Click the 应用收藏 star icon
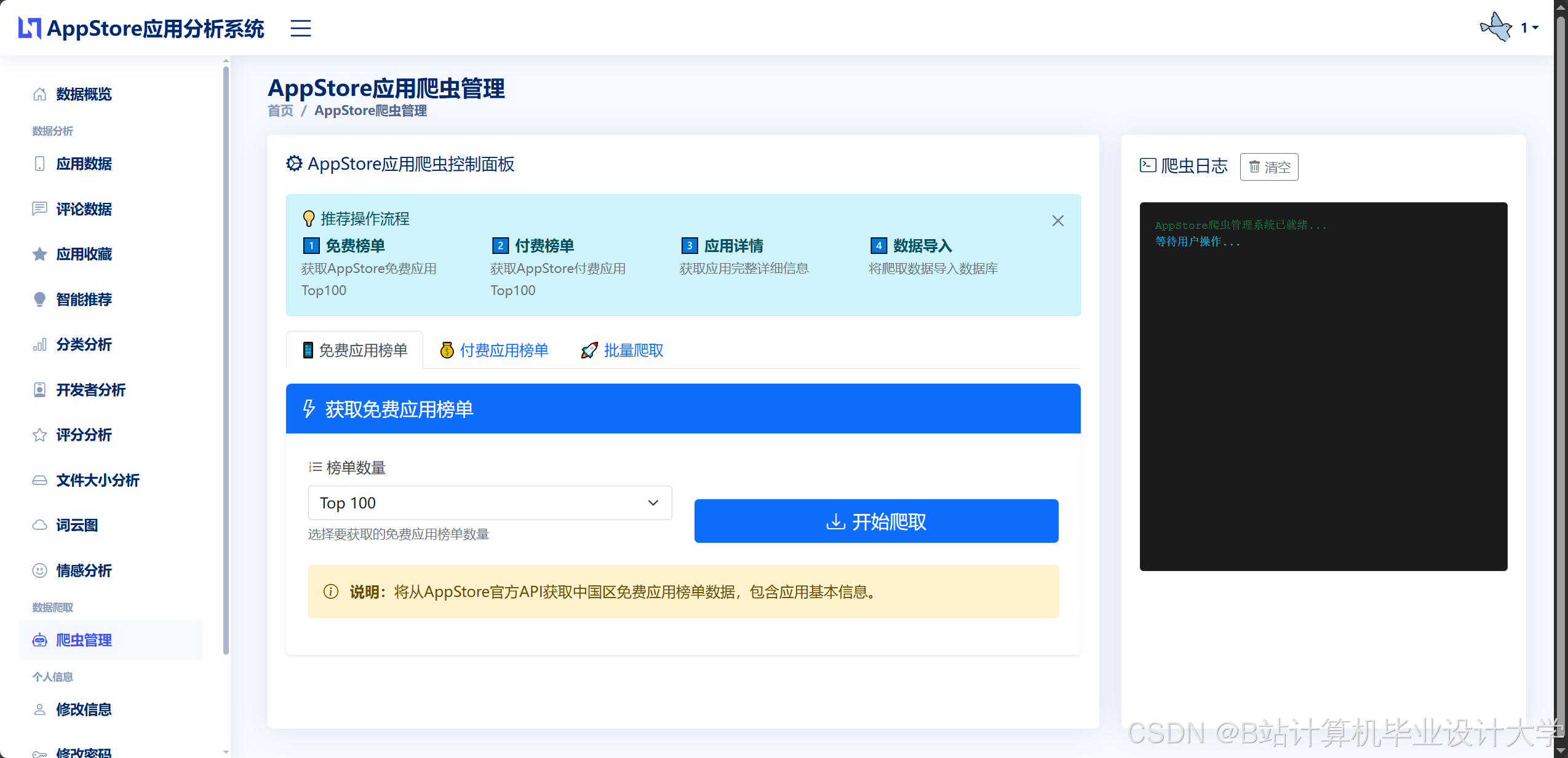This screenshot has width=1568, height=758. point(39,254)
